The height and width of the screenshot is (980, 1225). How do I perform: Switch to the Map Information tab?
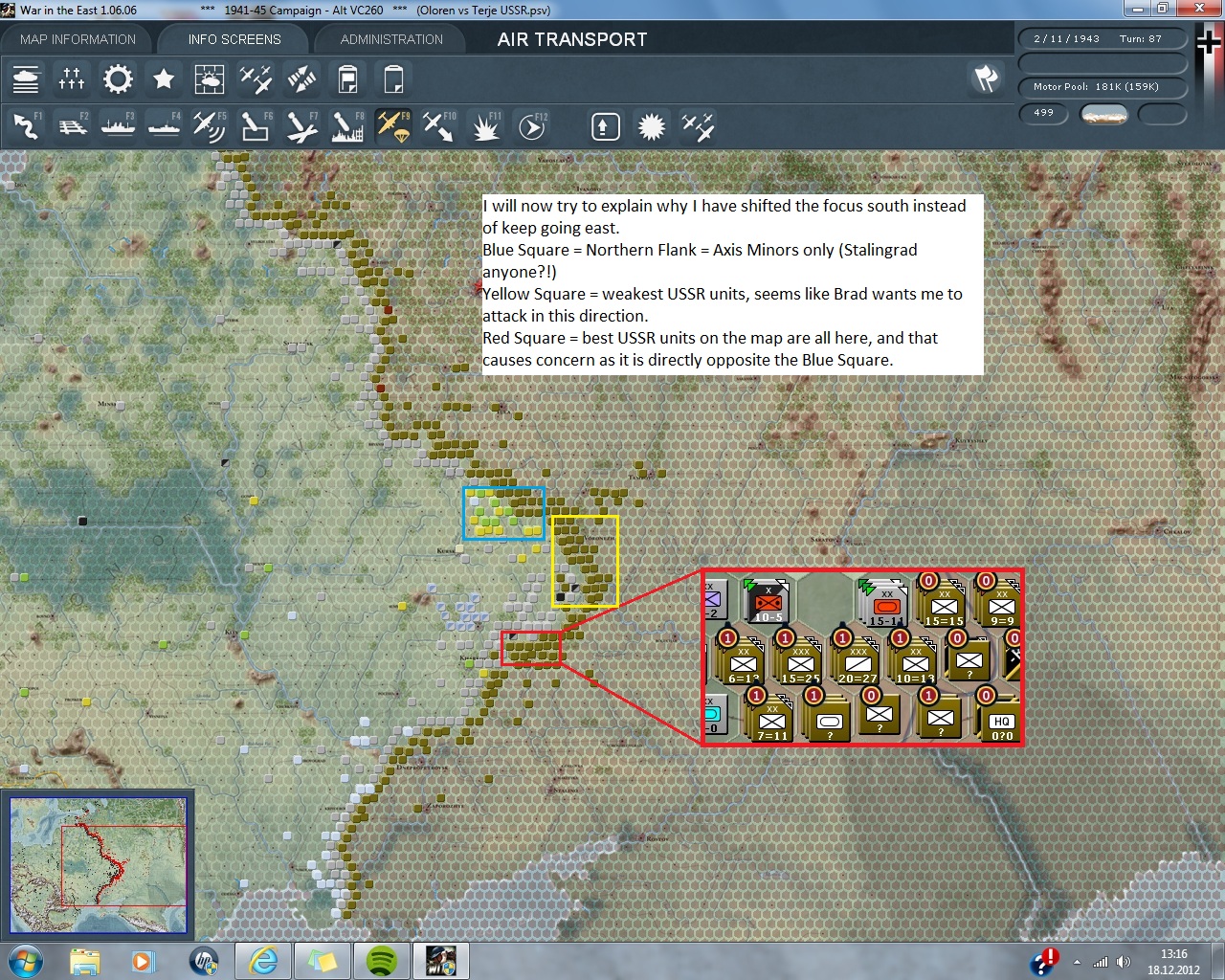pos(78,39)
